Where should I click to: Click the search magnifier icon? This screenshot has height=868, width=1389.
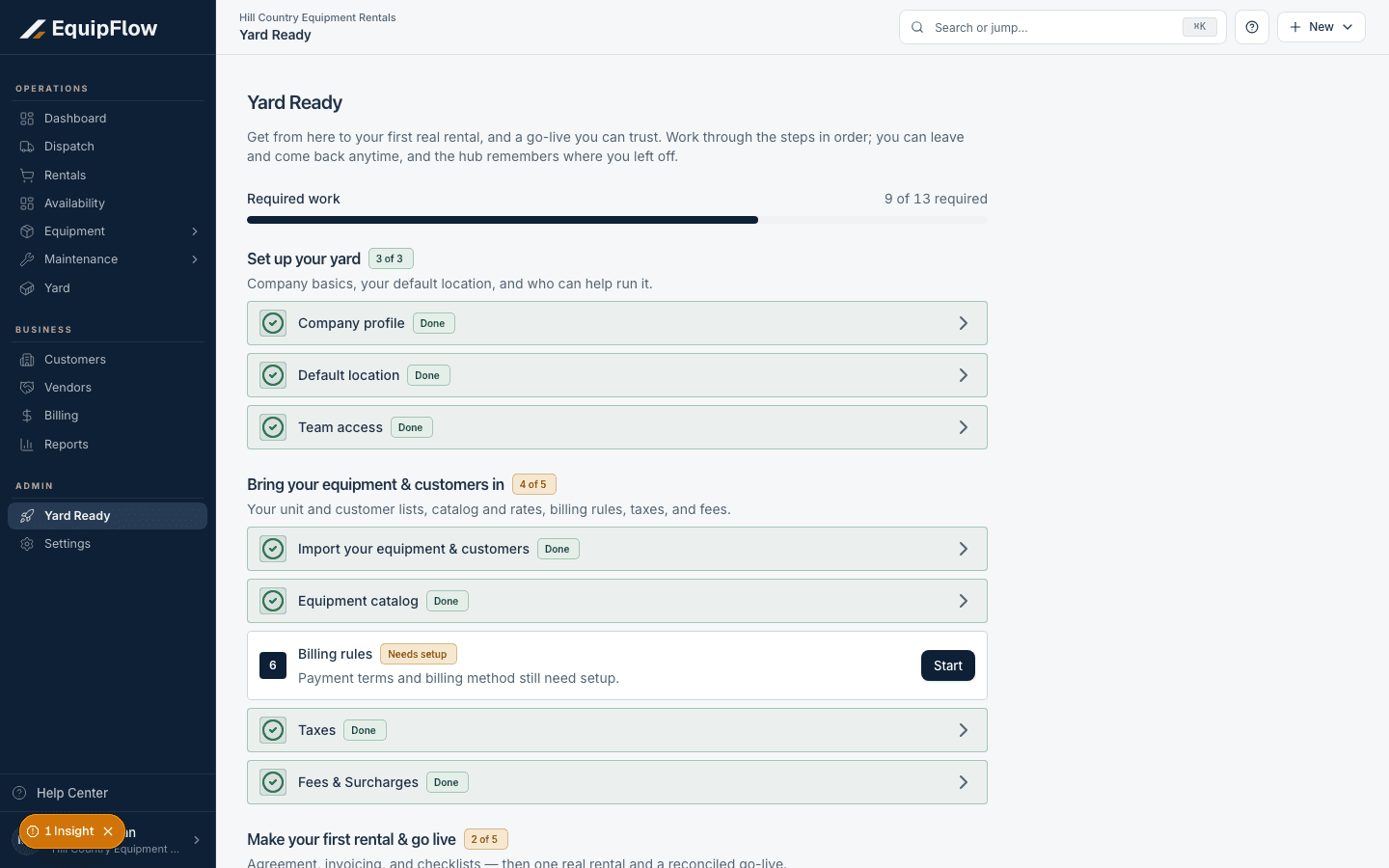(917, 27)
